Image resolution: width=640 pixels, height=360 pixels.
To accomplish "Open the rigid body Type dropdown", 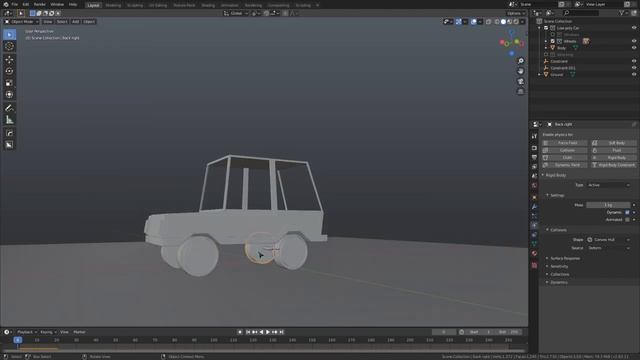I will (x=609, y=185).
